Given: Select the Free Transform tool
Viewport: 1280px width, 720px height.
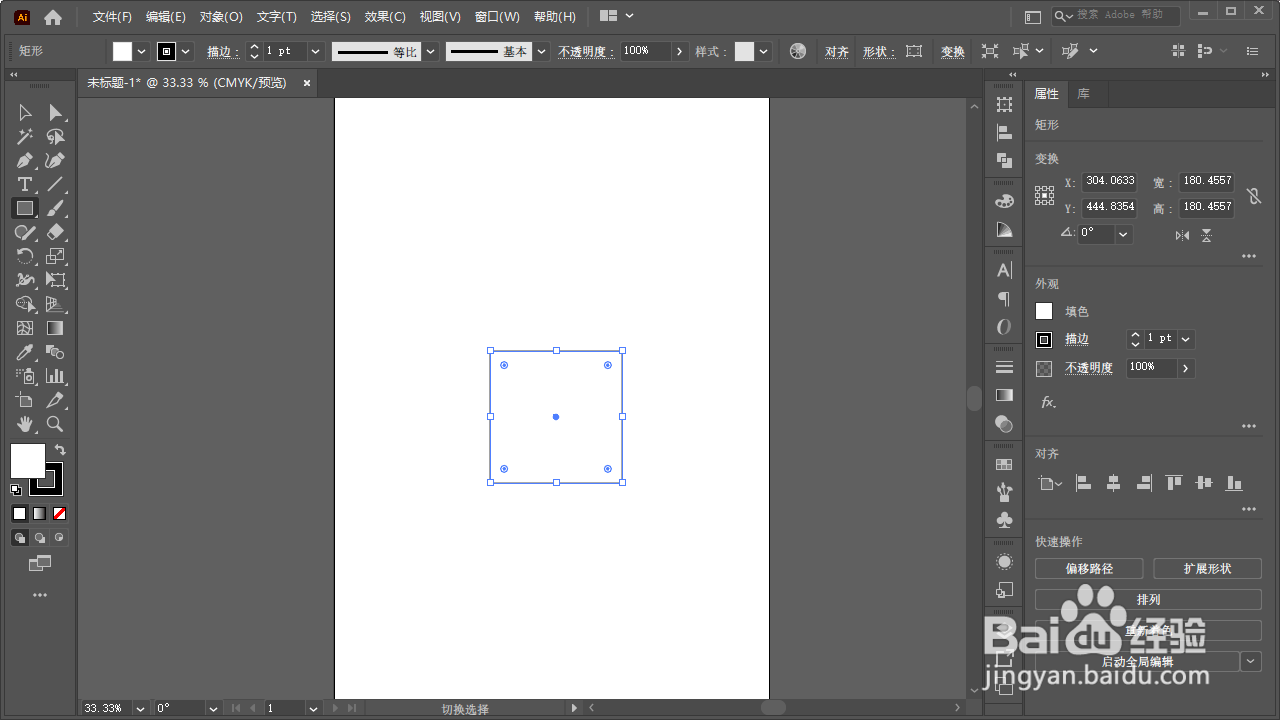Looking at the screenshot, I should [x=56, y=281].
